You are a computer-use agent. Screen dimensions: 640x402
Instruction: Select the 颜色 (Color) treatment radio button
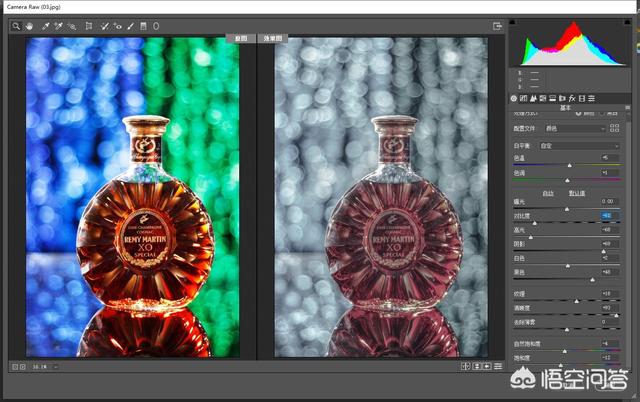pos(578,113)
